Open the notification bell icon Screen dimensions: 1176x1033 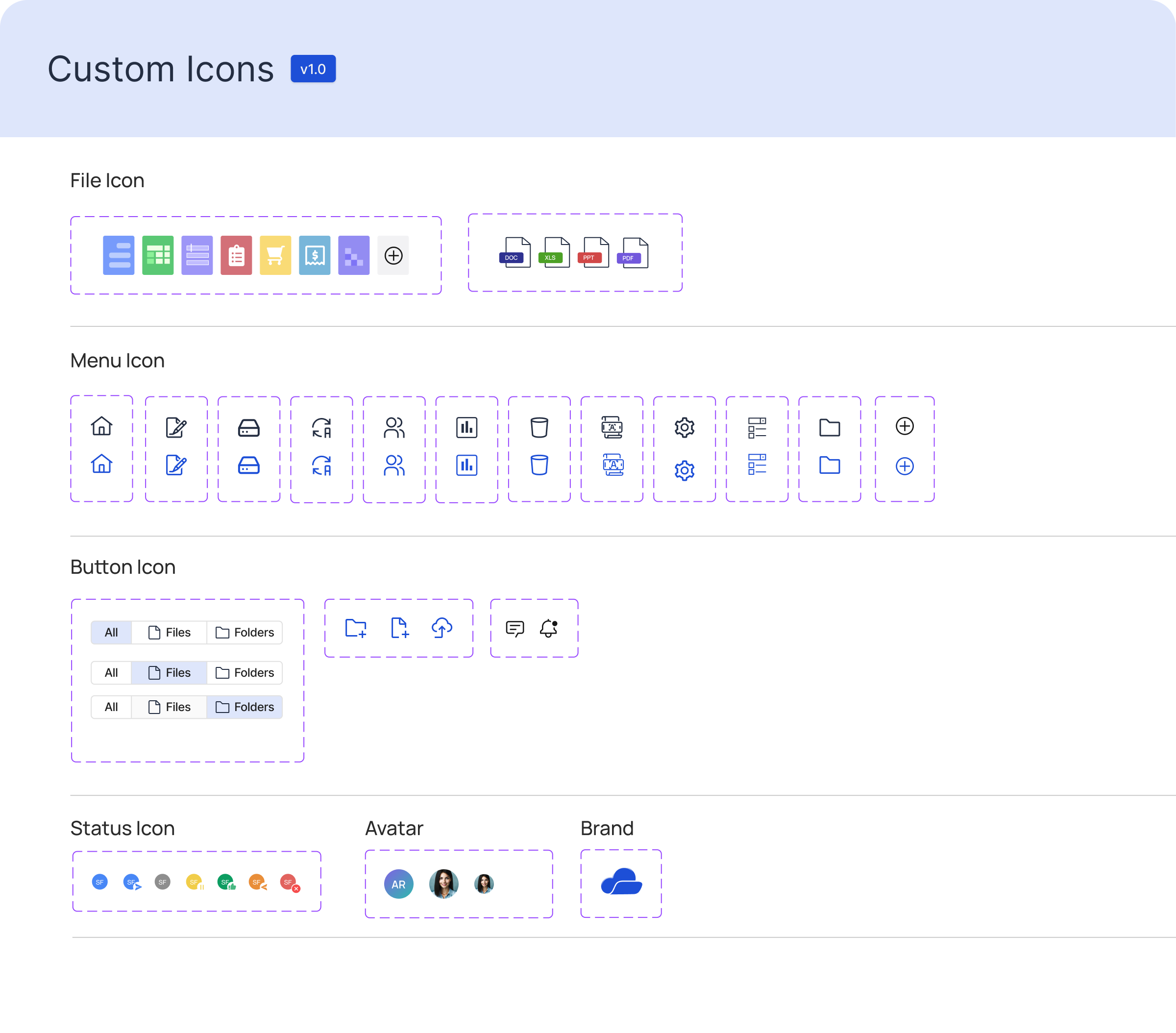pos(549,628)
